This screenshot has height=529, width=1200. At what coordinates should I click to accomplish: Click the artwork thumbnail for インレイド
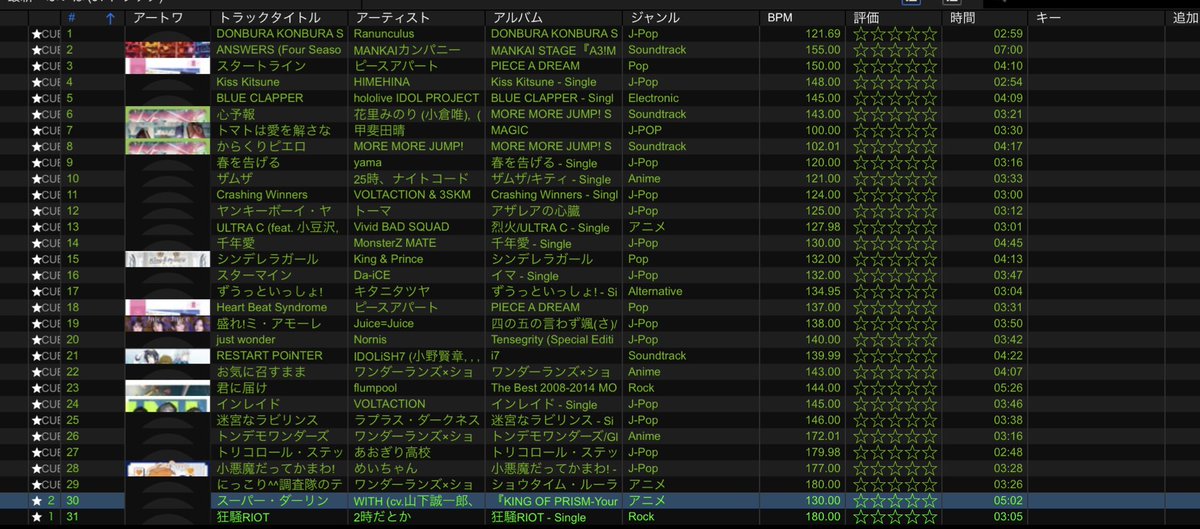tap(168, 404)
